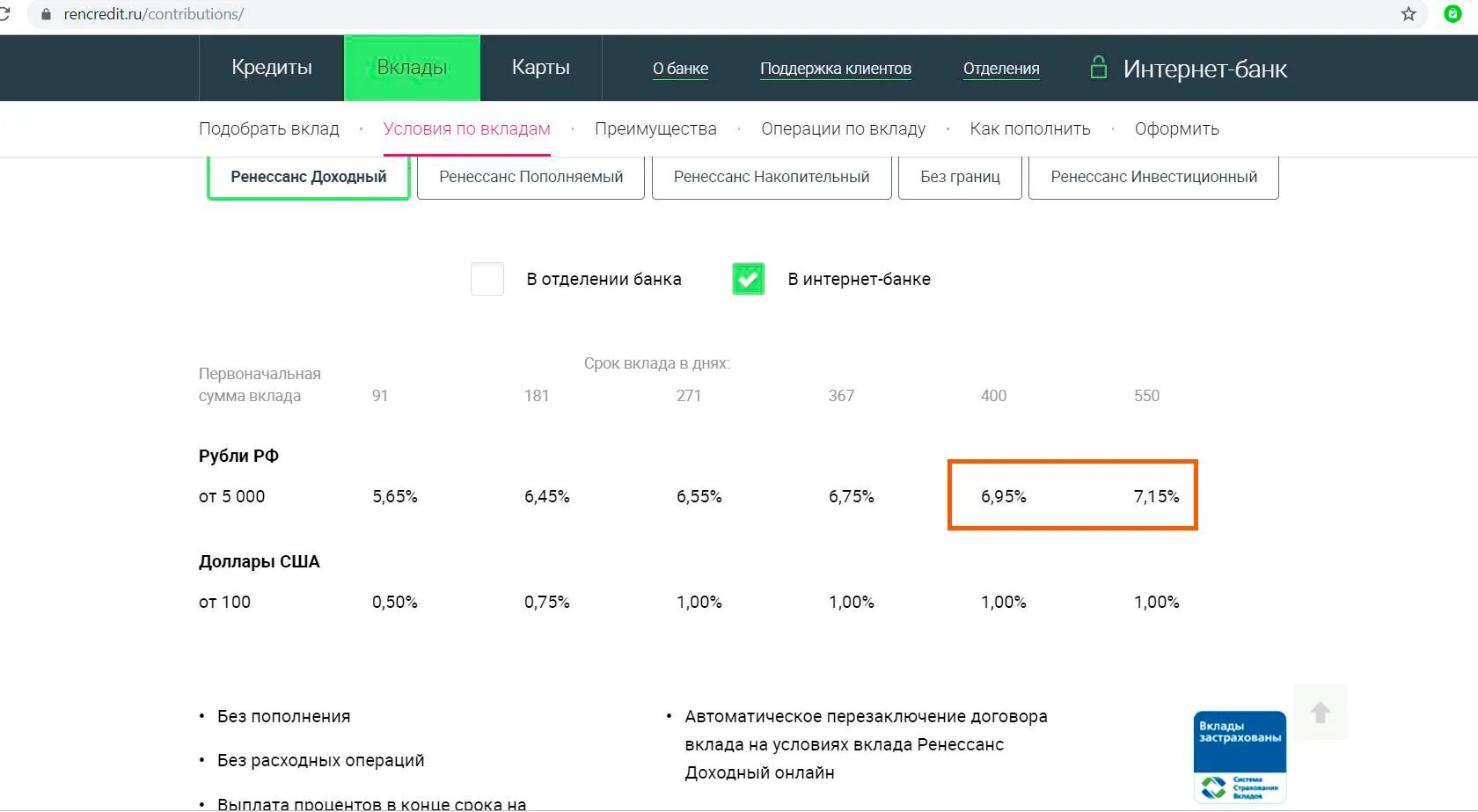Click the 'Доллары США' currency heading

pos(260,561)
